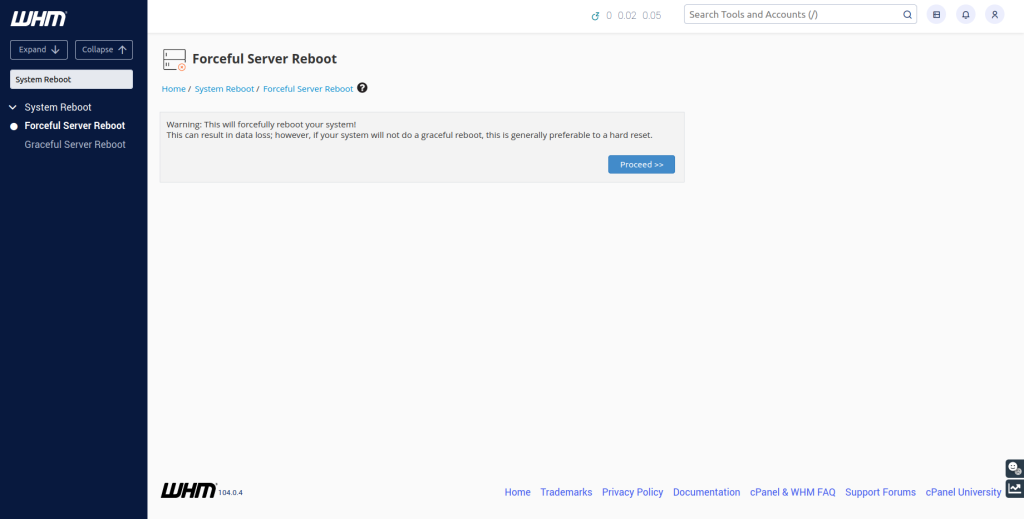Viewport: 1024px width, 519px height.
Task: Click the sidebar filter box with System Reboot
Action: click(71, 79)
